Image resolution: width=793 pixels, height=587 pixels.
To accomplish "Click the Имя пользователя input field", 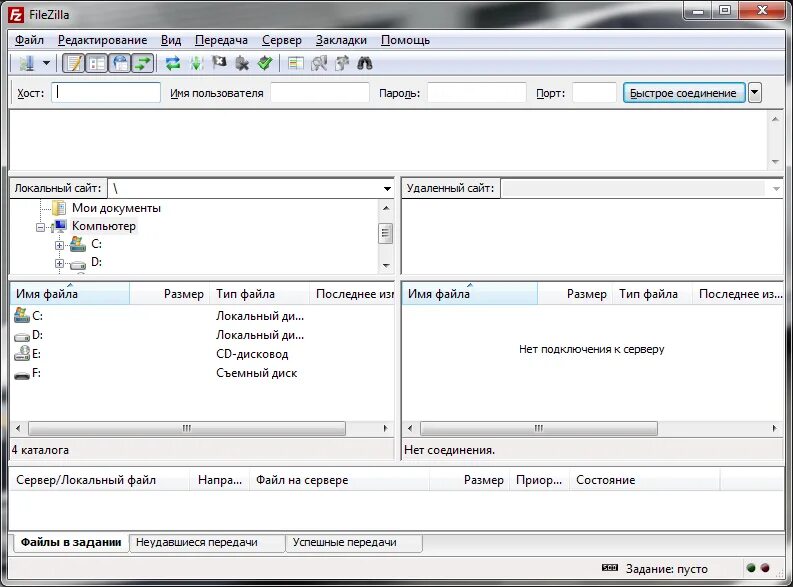I will 320,93.
